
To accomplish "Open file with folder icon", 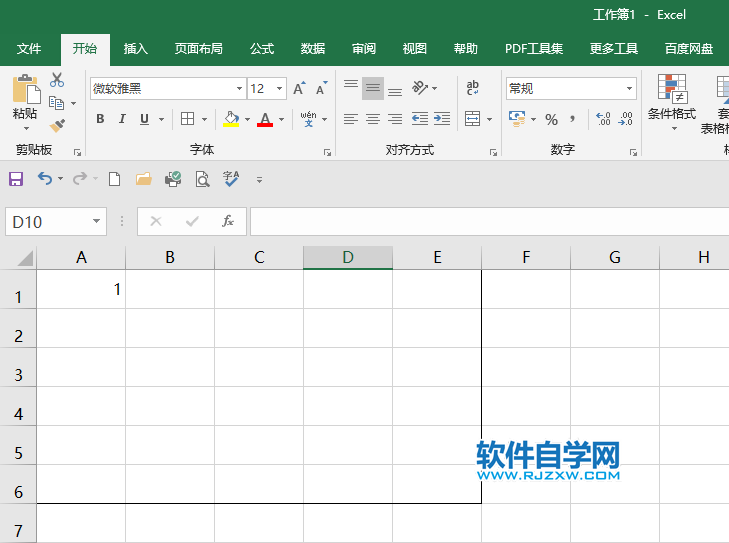I will (x=144, y=179).
